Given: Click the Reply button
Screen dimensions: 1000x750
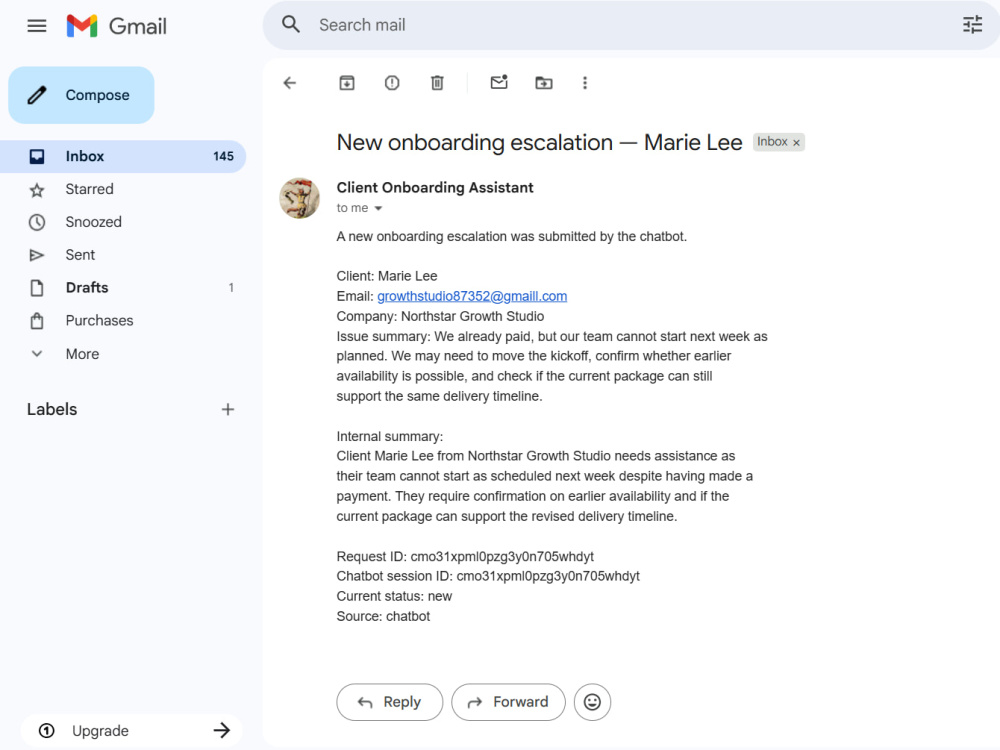Looking at the screenshot, I should [390, 702].
